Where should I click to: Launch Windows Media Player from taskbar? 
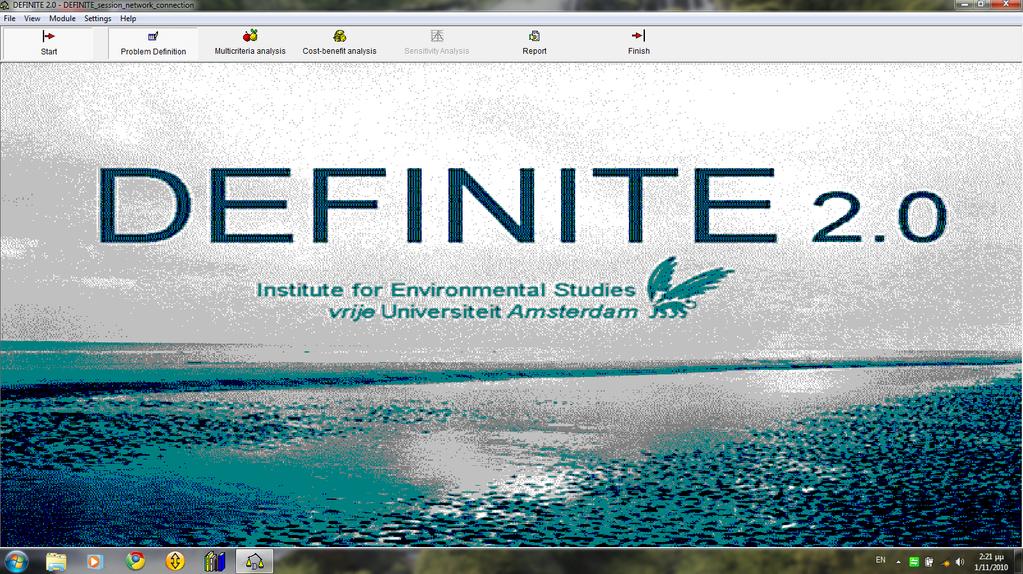tap(95, 562)
